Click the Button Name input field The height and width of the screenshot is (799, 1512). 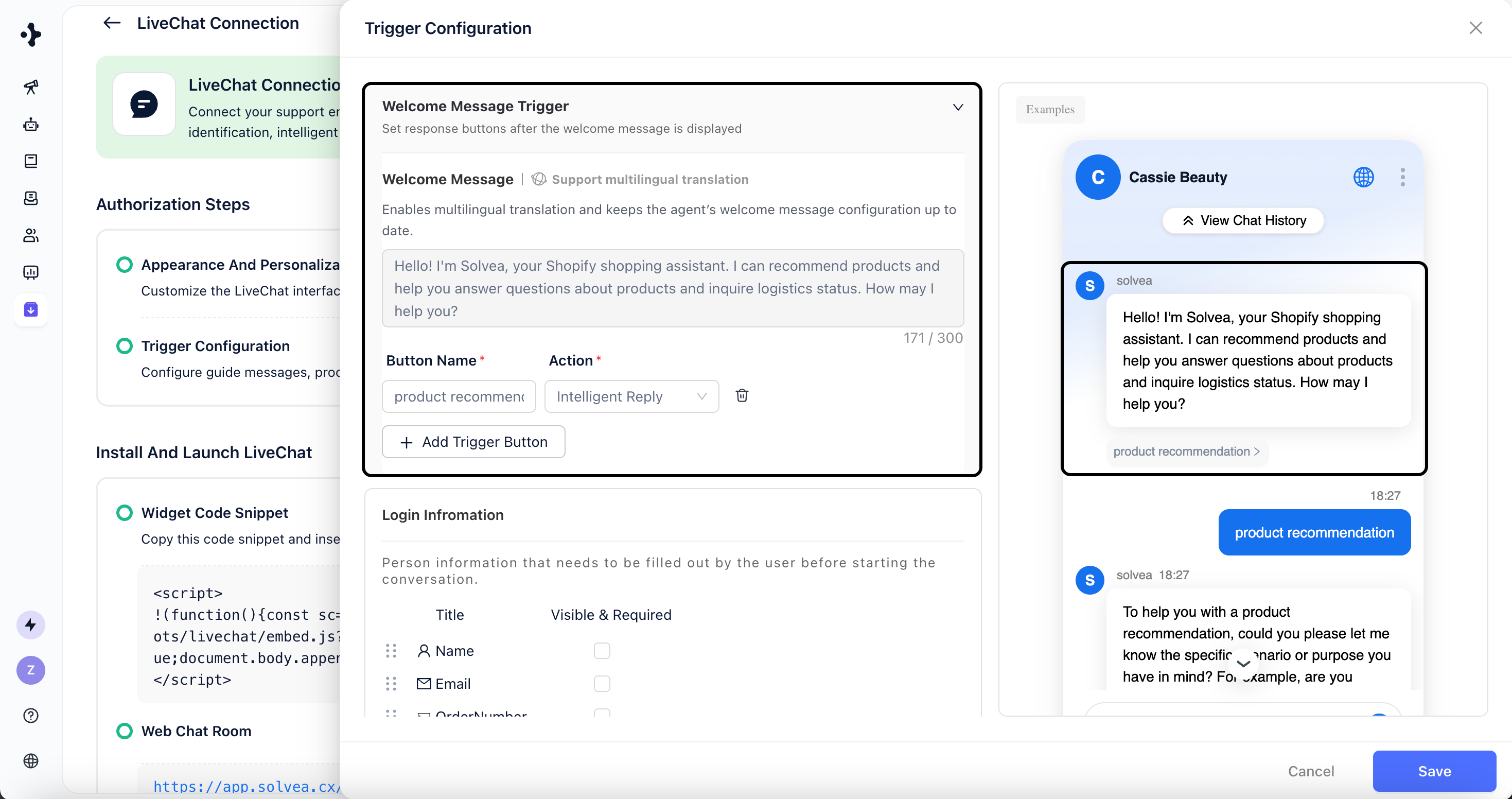pos(459,397)
